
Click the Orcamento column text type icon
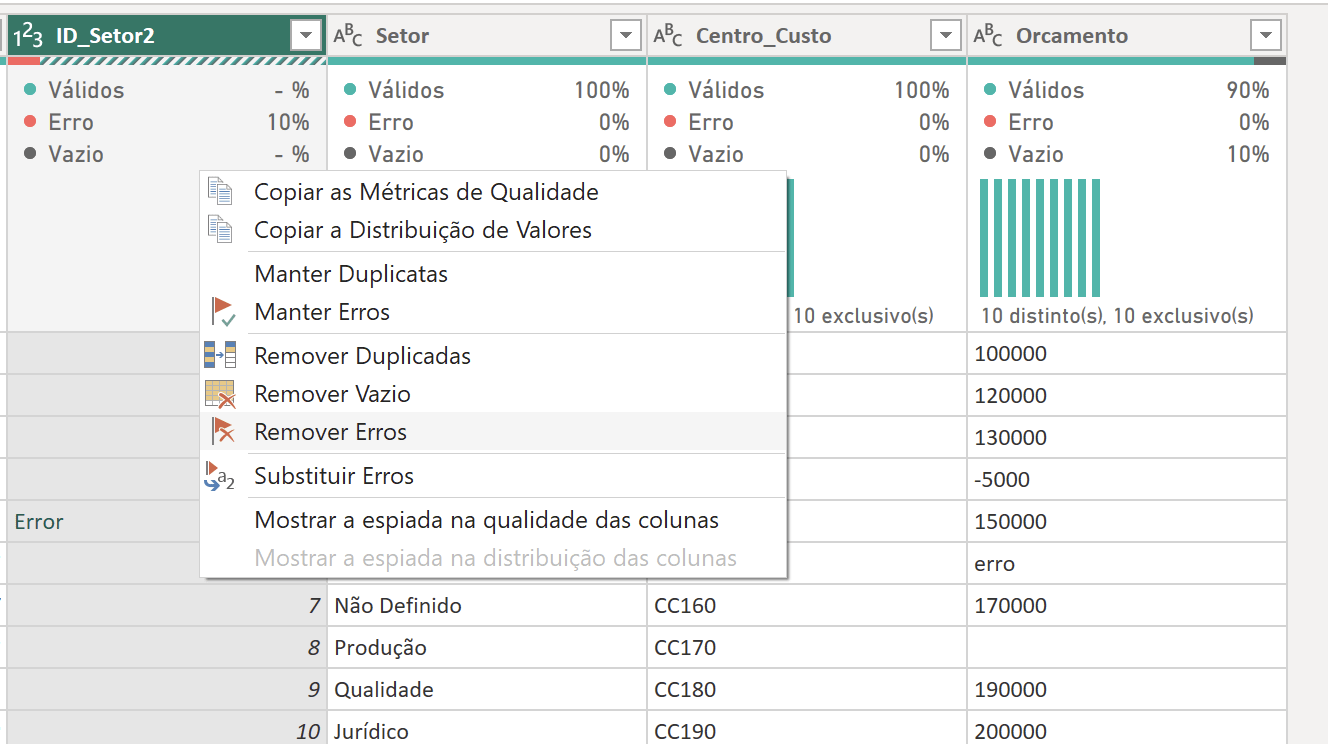tap(988, 36)
